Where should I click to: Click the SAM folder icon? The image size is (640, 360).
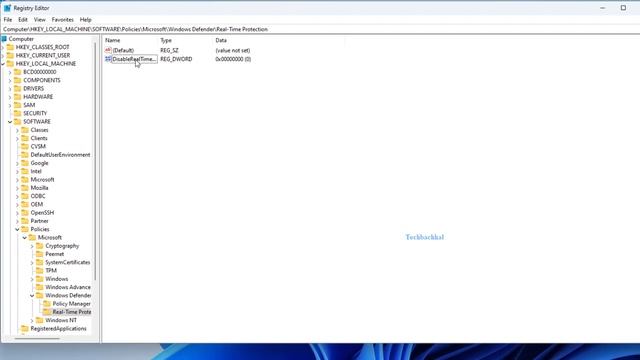(x=18, y=105)
